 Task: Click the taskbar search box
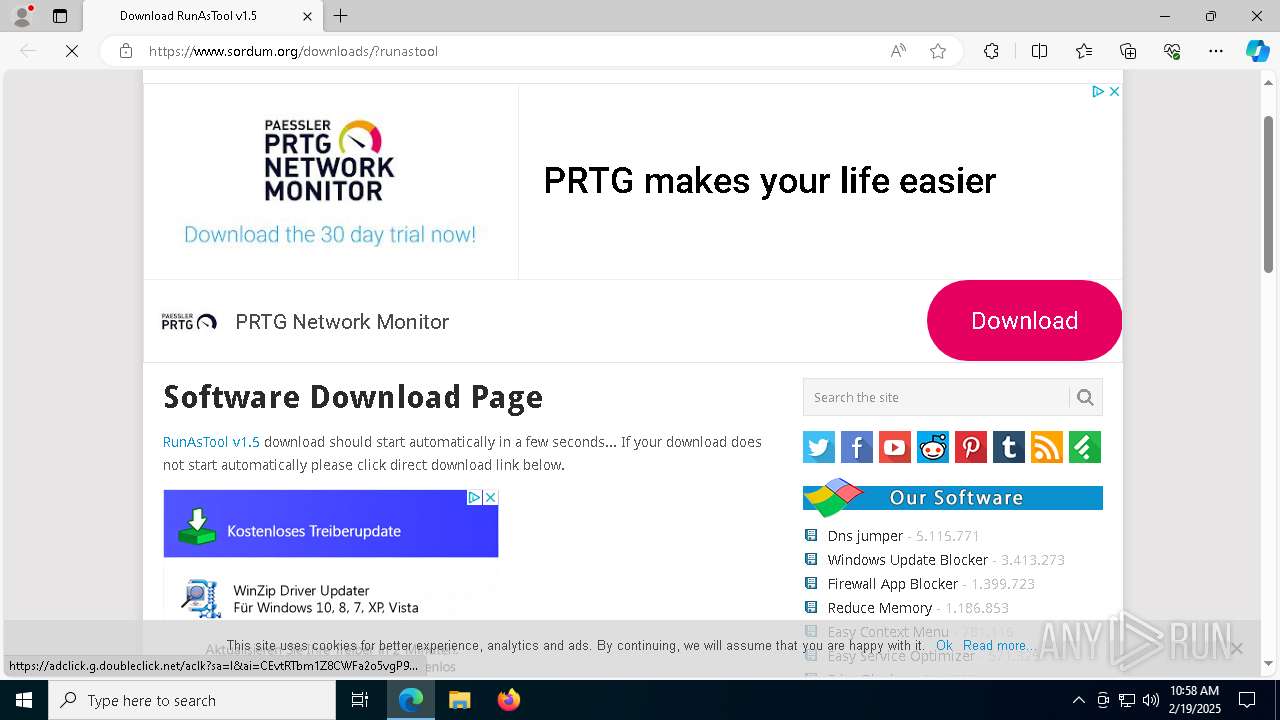pyautogui.click(x=192, y=700)
